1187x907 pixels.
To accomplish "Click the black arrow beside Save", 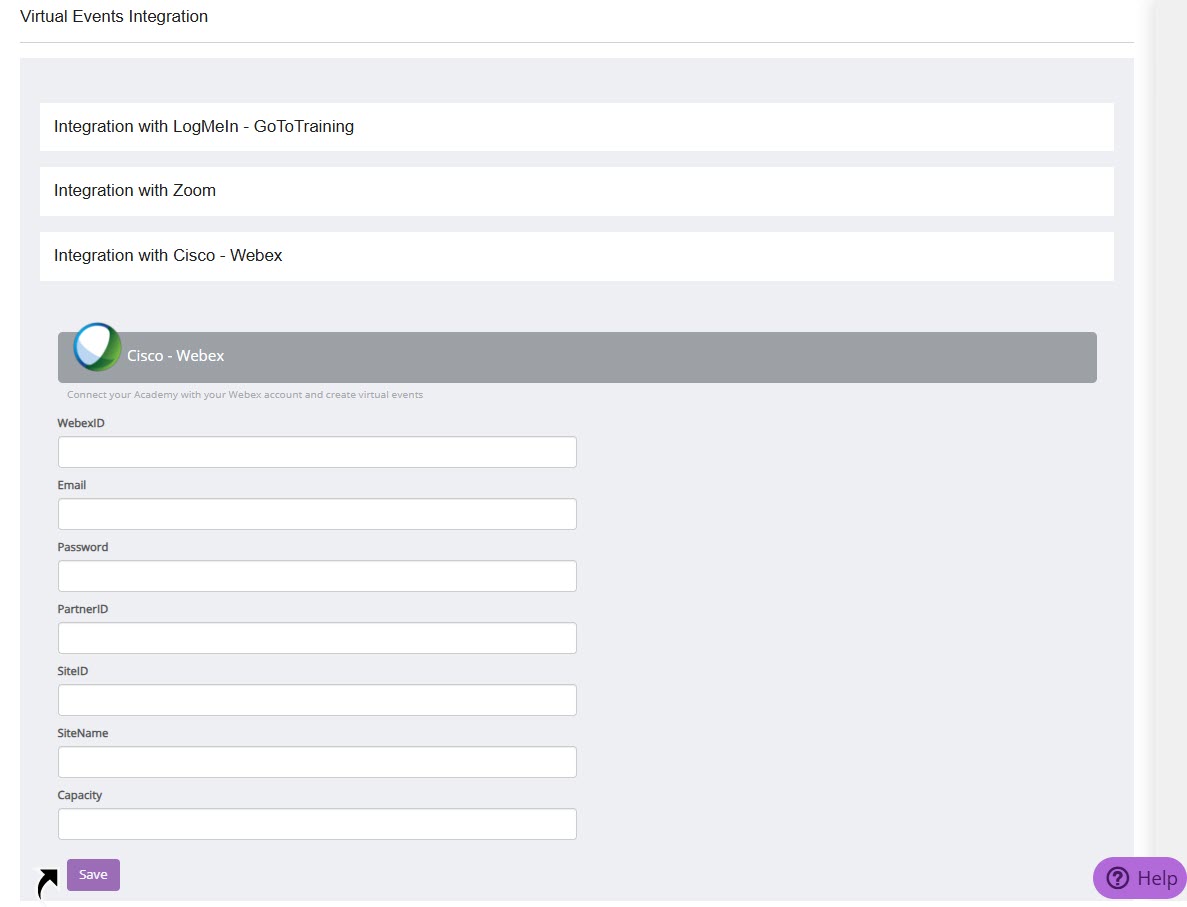I will point(47,882).
